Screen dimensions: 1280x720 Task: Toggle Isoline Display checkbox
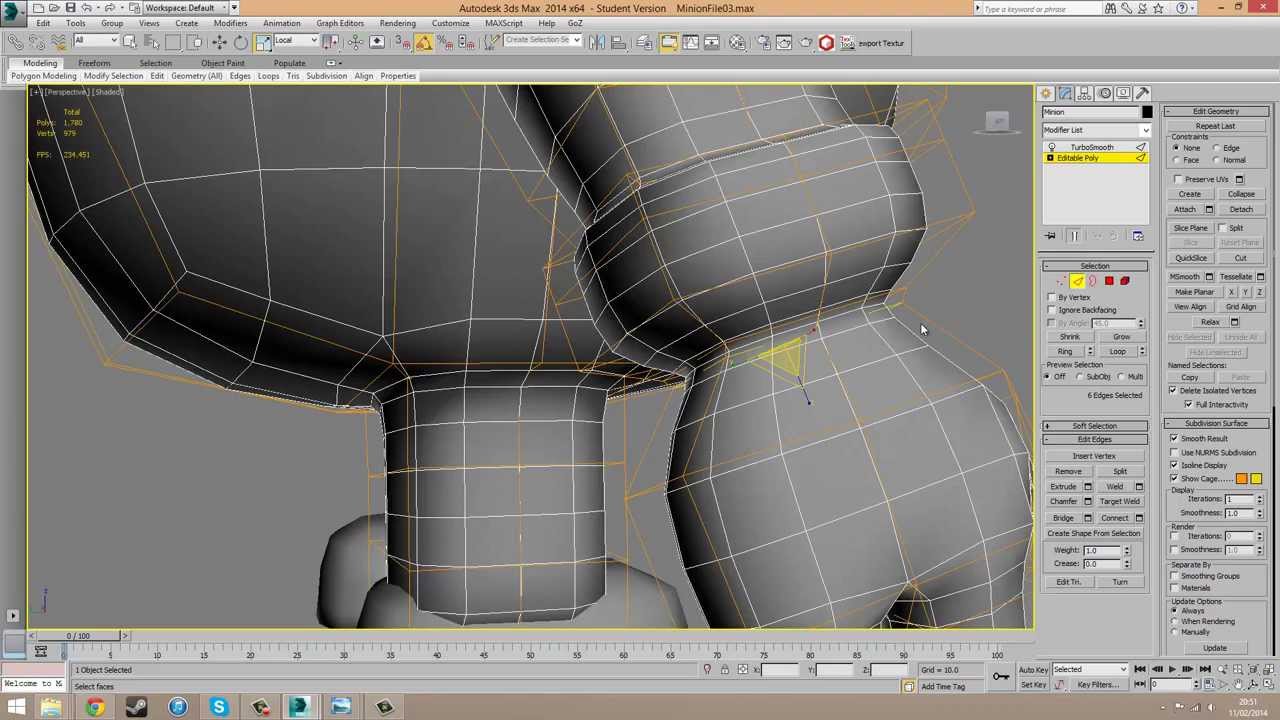tap(1175, 466)
